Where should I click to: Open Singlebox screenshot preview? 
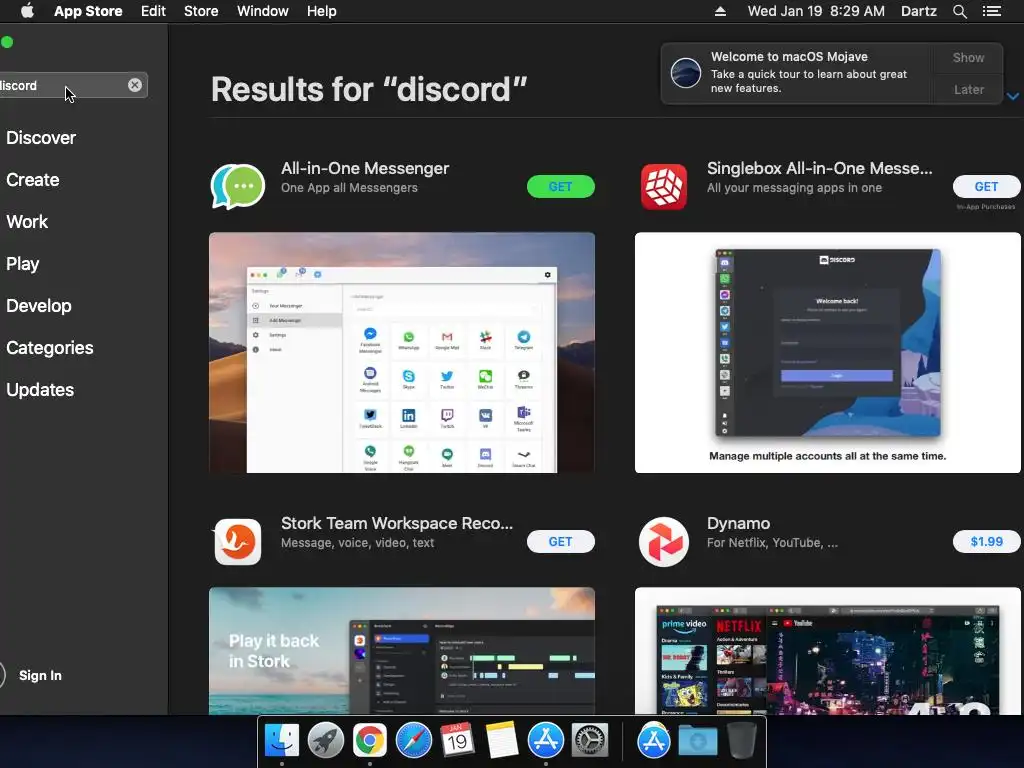tap(827, 353)
